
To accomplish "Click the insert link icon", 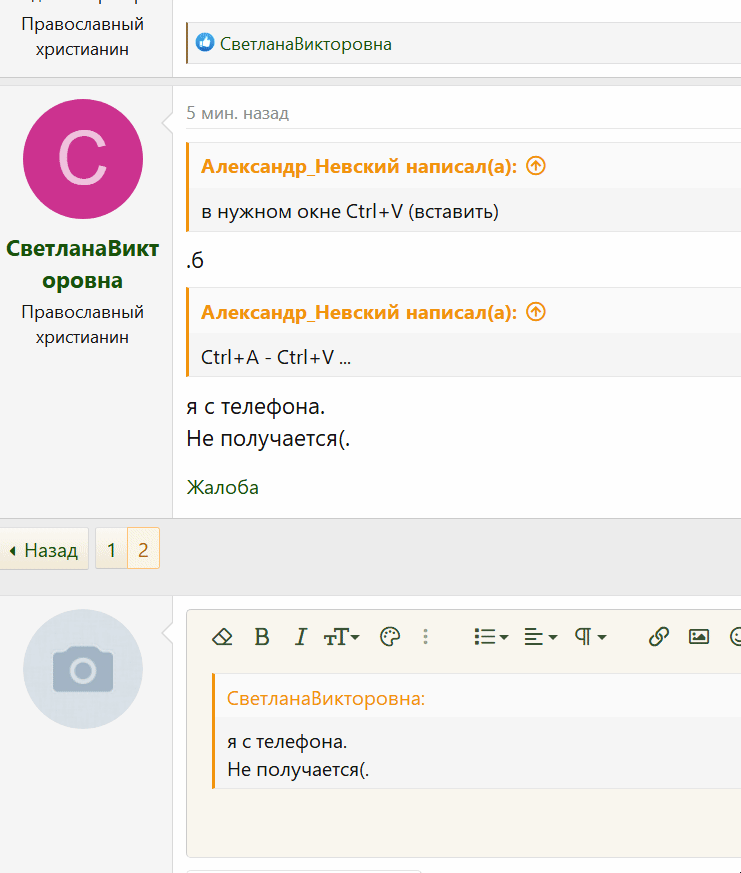I will 659,636.
